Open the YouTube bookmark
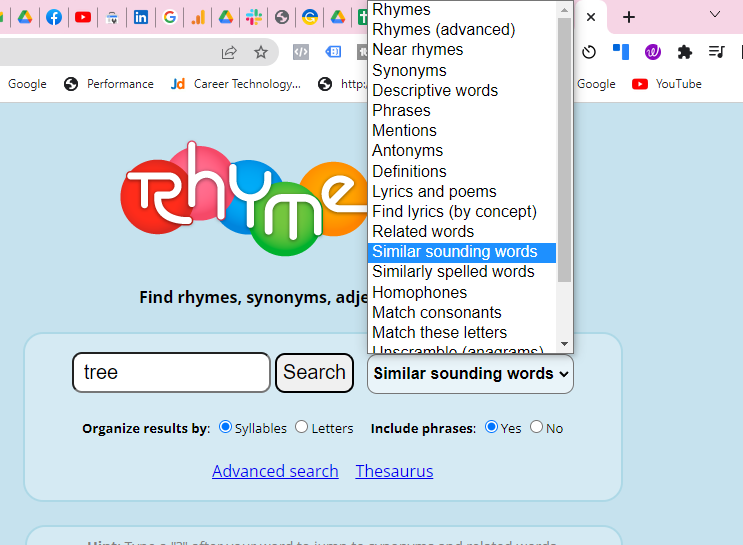The height and width of the screenshot is (545, 743). (x=667, y=84)
